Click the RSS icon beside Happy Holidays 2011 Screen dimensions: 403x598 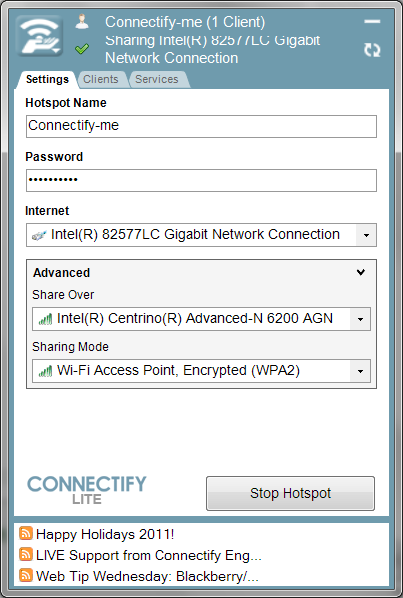pyautogui.click(x=26, y=533)
